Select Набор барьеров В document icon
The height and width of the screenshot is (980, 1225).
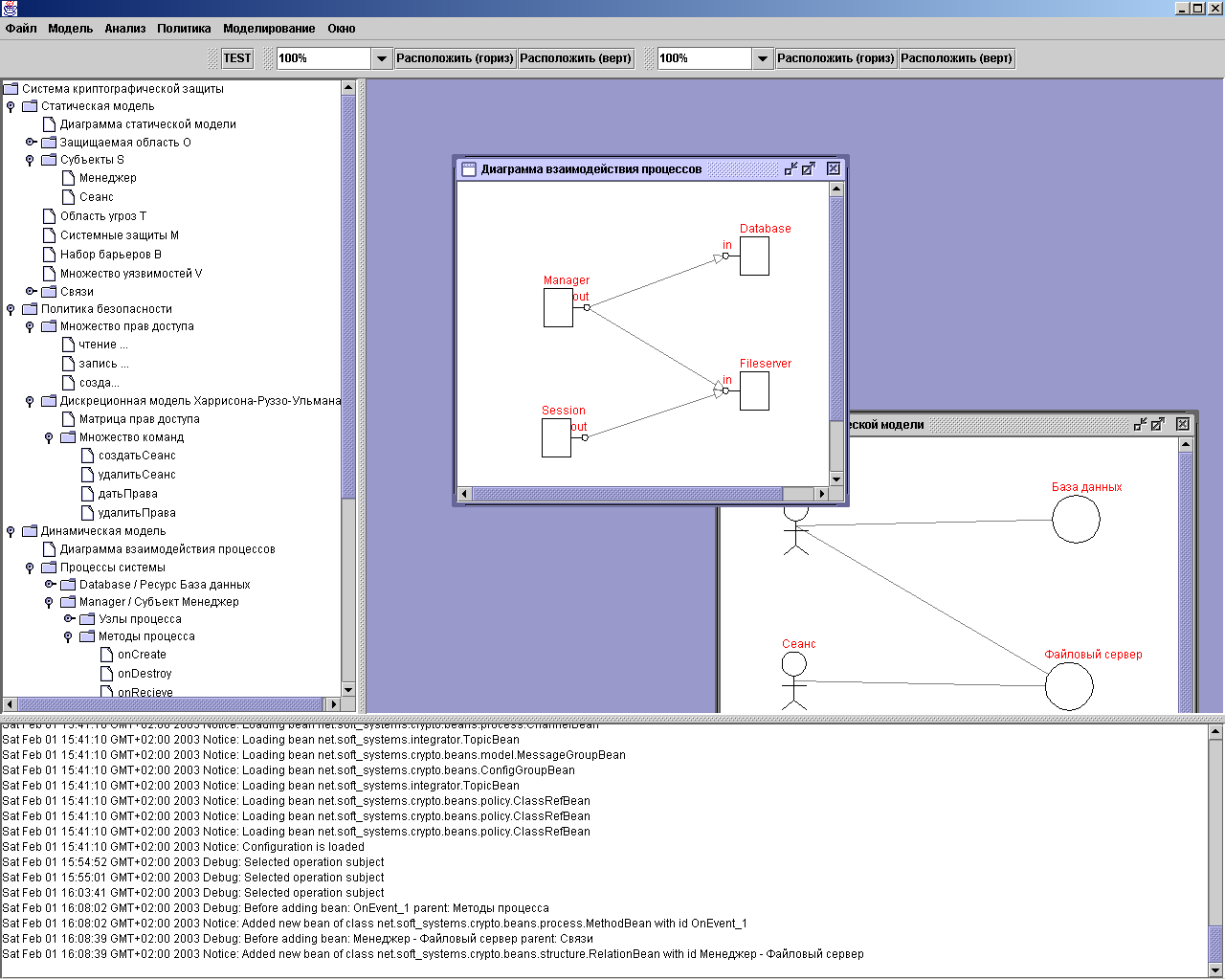(50, 254)
